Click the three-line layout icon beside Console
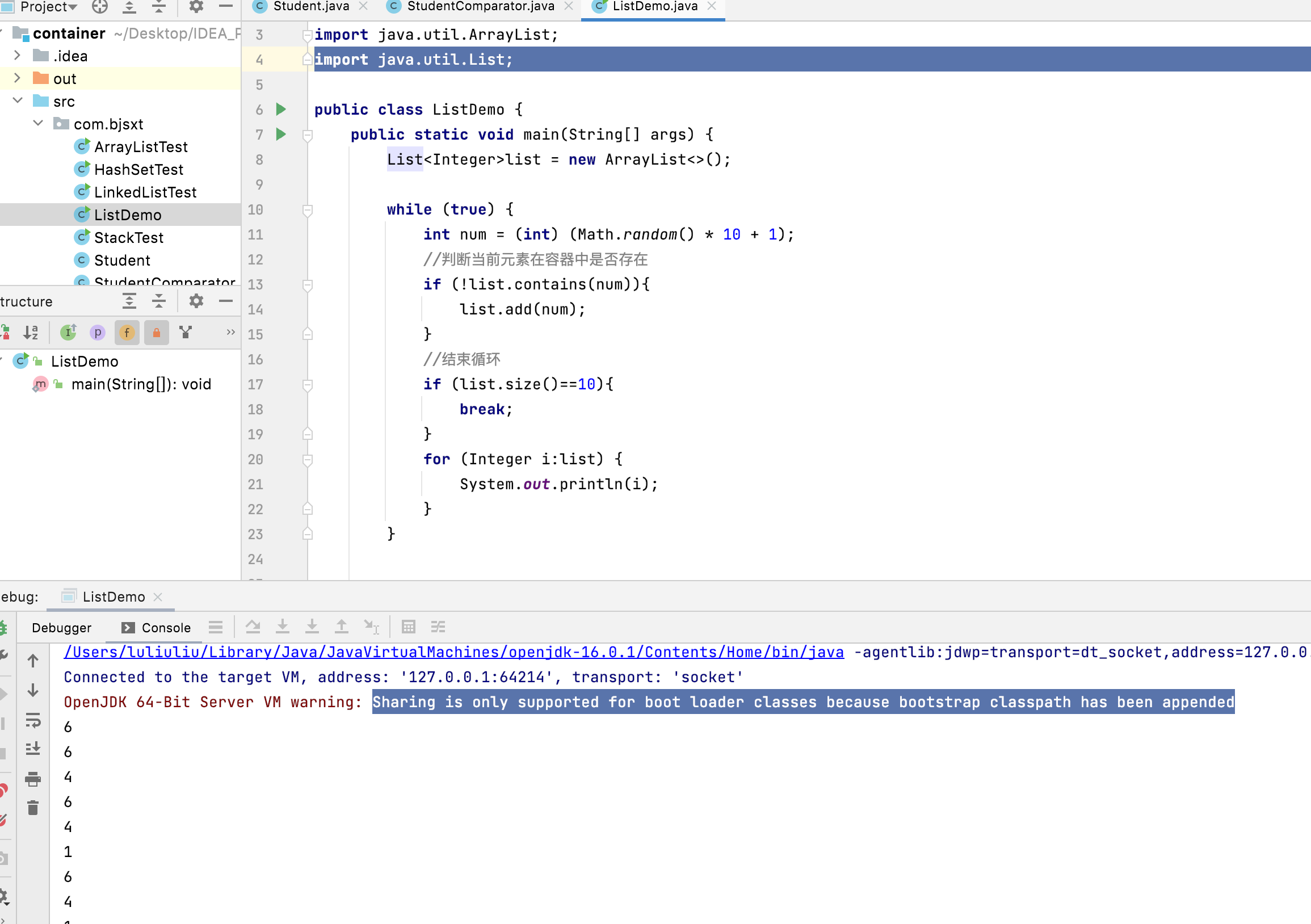The height and width of the screenshot is (924, 1311). (216, 627)
